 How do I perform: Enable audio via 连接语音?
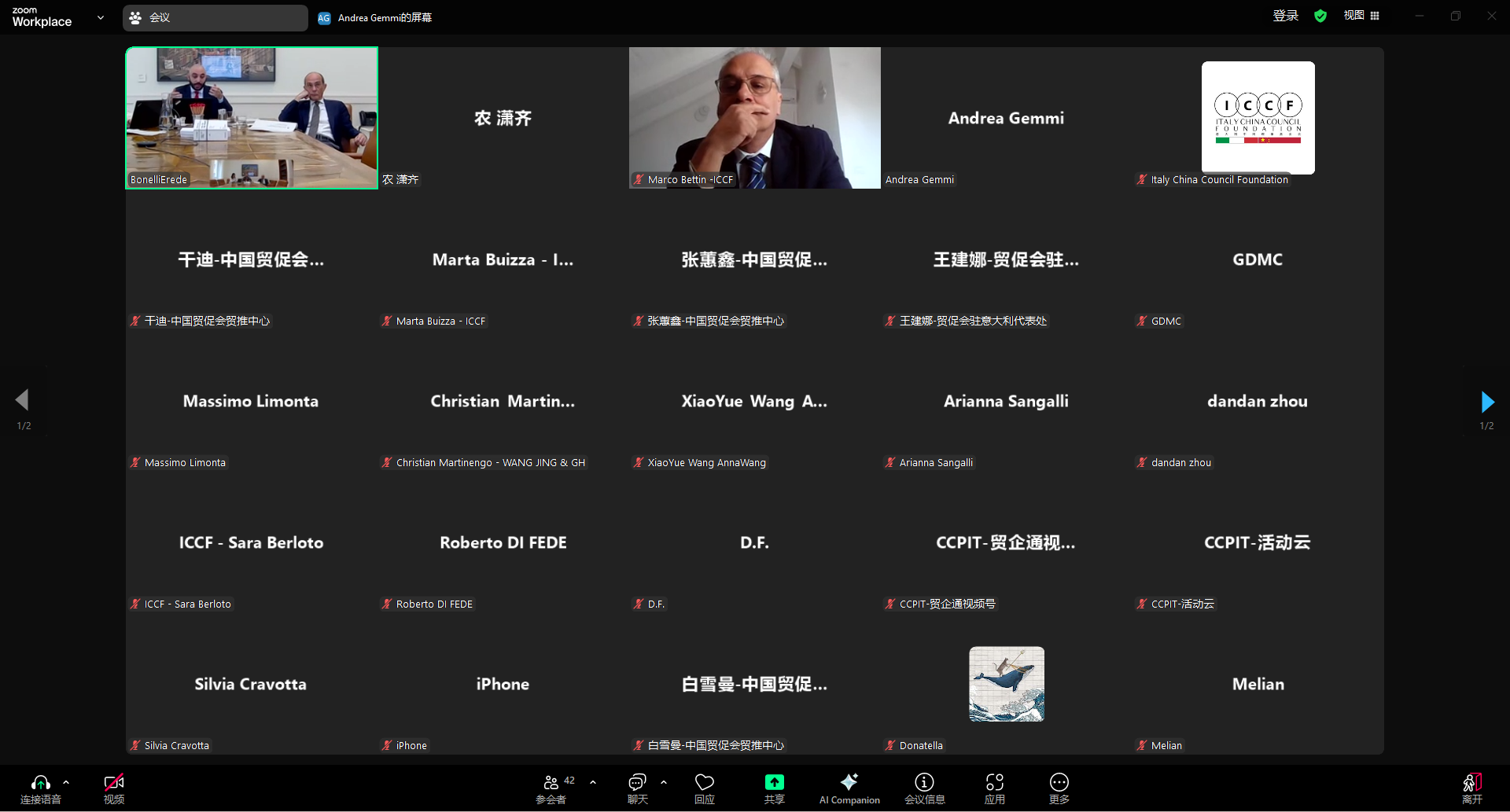41,788
